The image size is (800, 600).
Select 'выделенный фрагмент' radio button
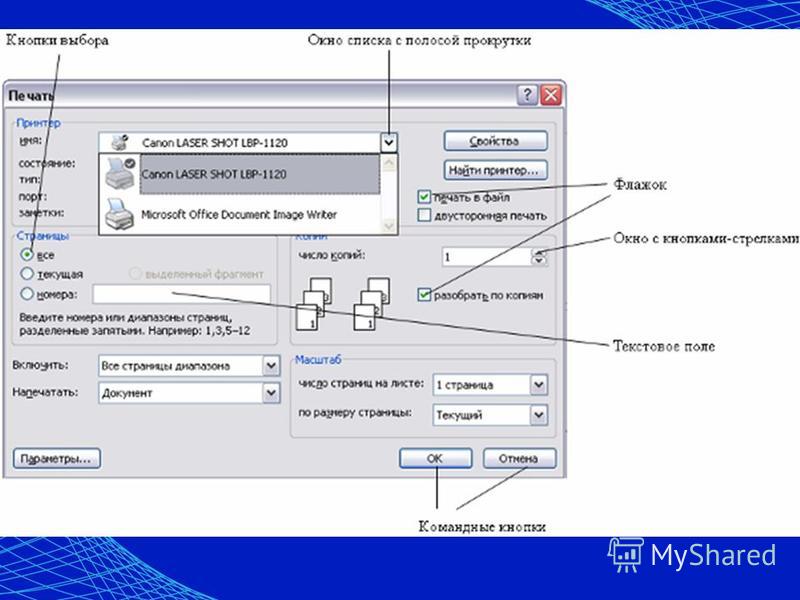(x=135, y=274)
